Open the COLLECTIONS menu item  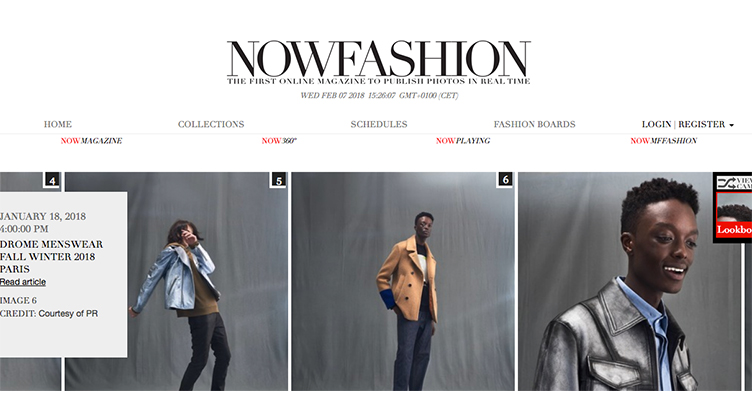(211, 124)
